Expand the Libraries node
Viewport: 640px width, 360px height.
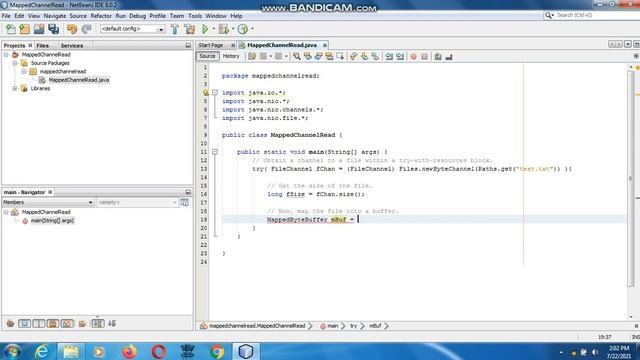coord(15,89)
